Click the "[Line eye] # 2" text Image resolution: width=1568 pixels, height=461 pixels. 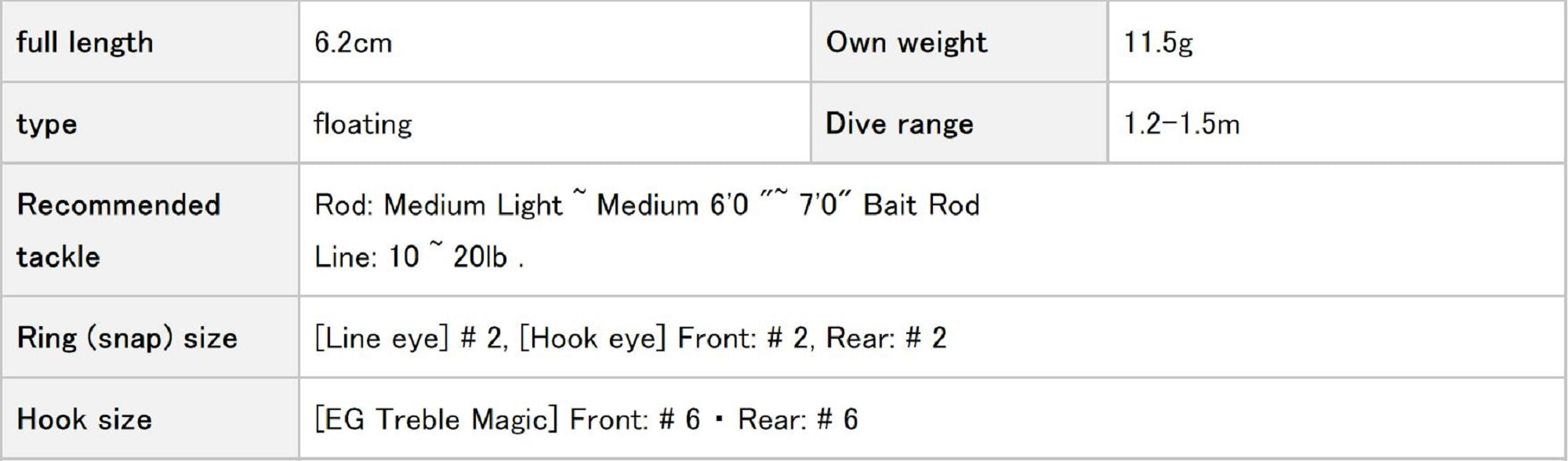pyautogui.click(x=407, y=338)
